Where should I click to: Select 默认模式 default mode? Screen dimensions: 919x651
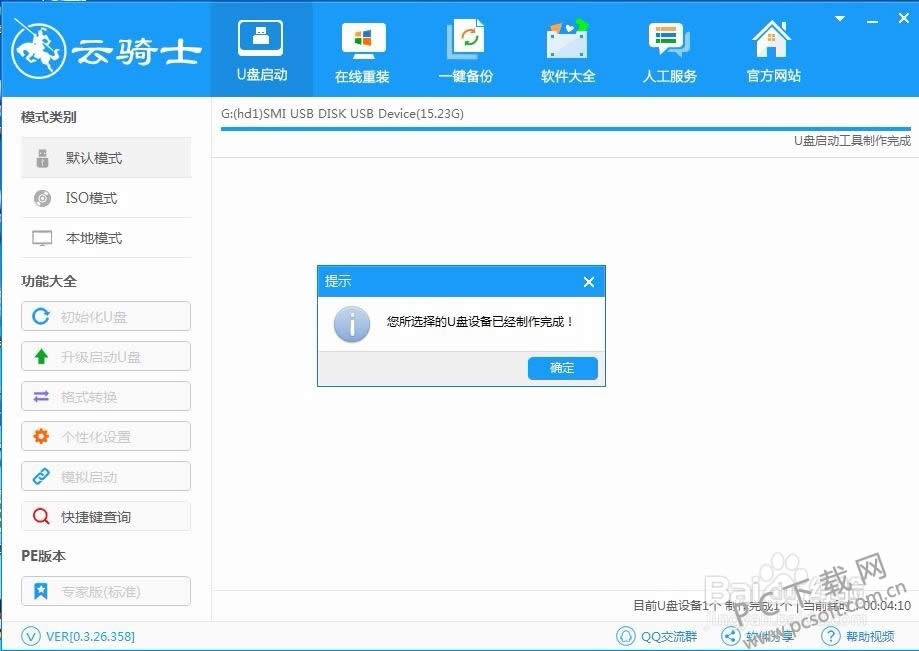[x=105, y=157]
